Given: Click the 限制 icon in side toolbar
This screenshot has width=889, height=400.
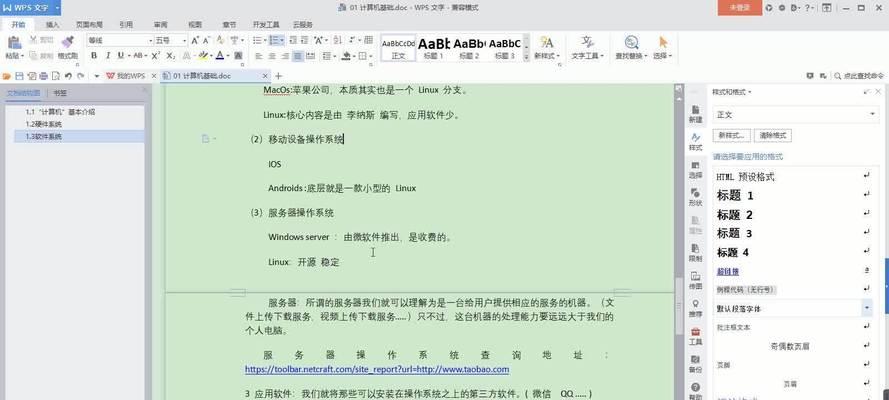Looking at the screenshot, I should (x=695, y=253).
